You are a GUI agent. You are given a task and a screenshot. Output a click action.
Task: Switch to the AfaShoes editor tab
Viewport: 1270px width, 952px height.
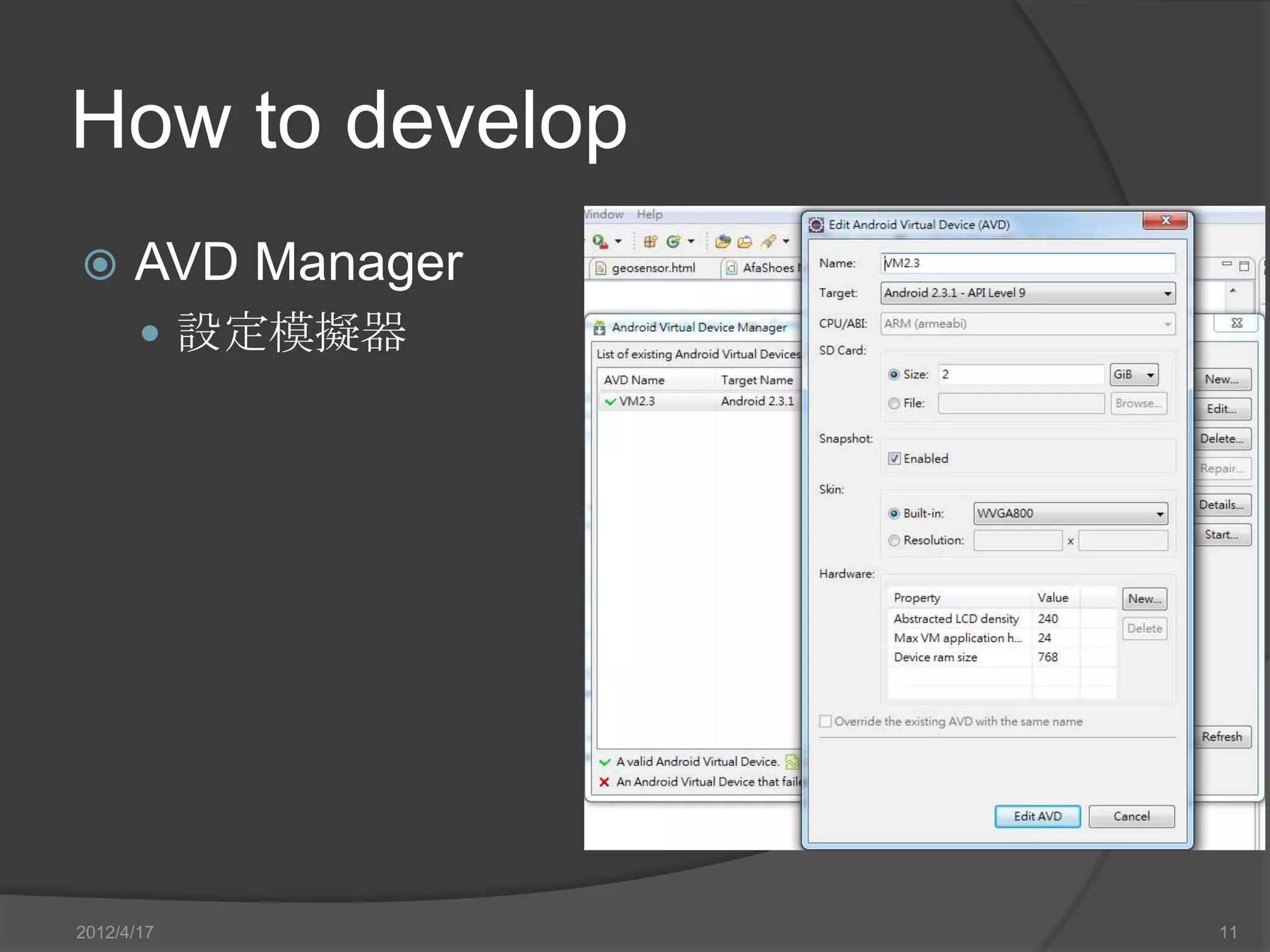click(x=763, y=268)
